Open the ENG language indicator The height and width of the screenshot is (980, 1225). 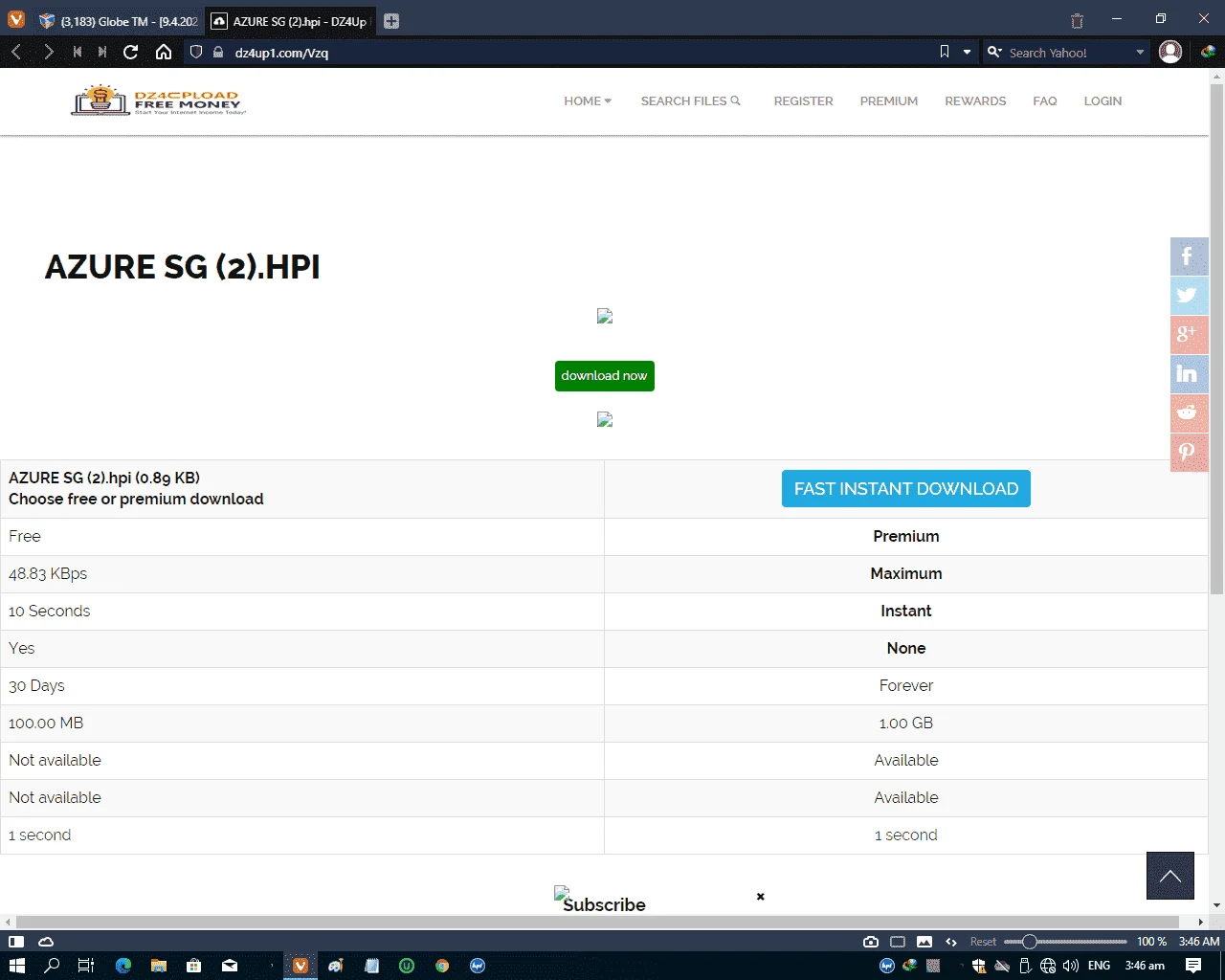(1100, 966)
